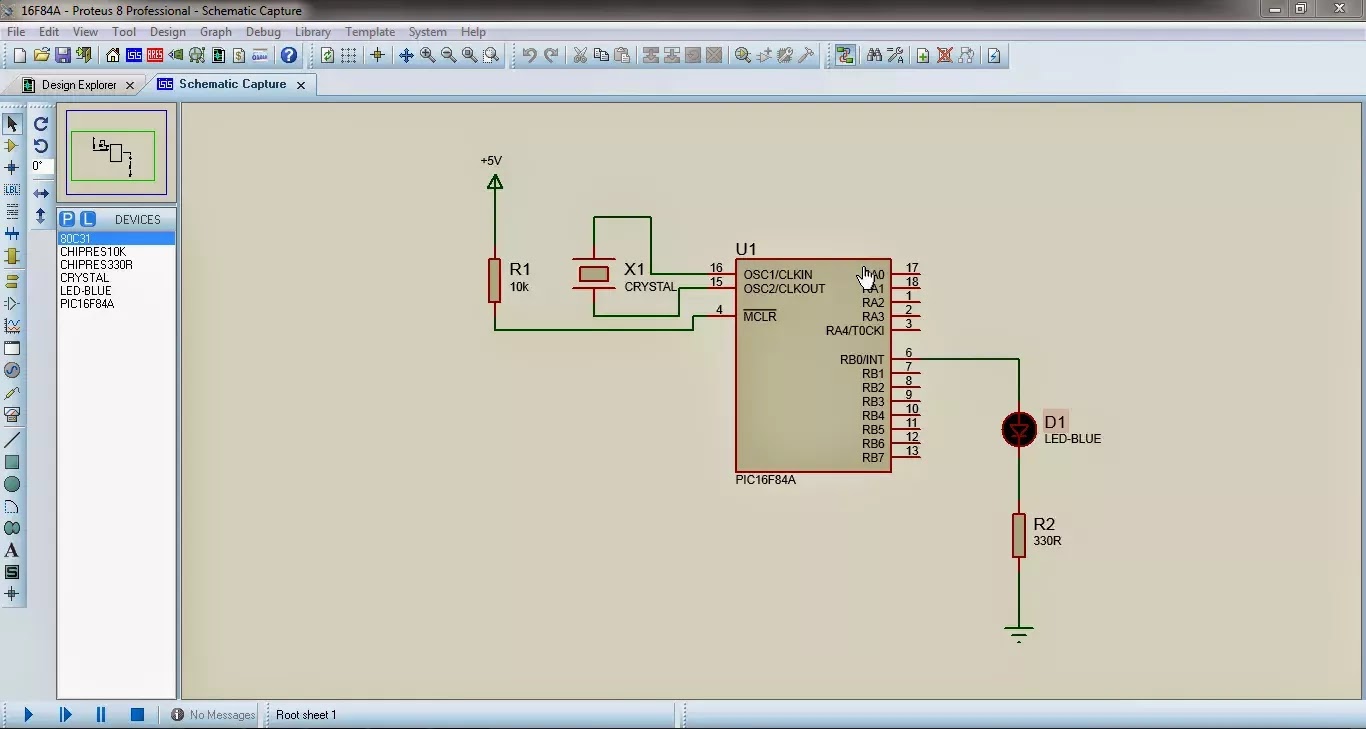Click the P pick devices button
1366x729 pixels.
click(67, 219)
